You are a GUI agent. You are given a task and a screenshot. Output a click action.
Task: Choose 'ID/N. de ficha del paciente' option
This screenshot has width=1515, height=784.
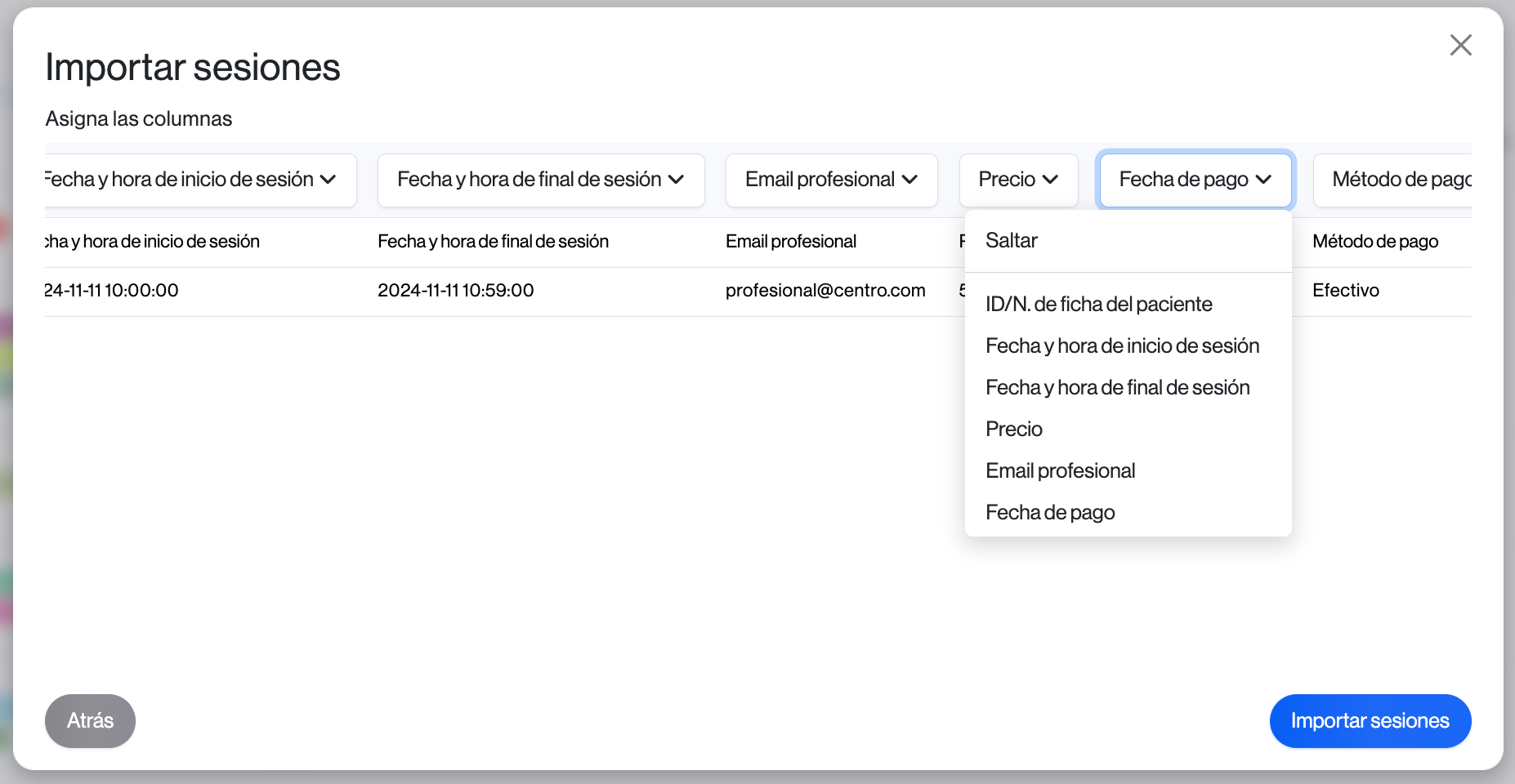[x=1098, y=305]
